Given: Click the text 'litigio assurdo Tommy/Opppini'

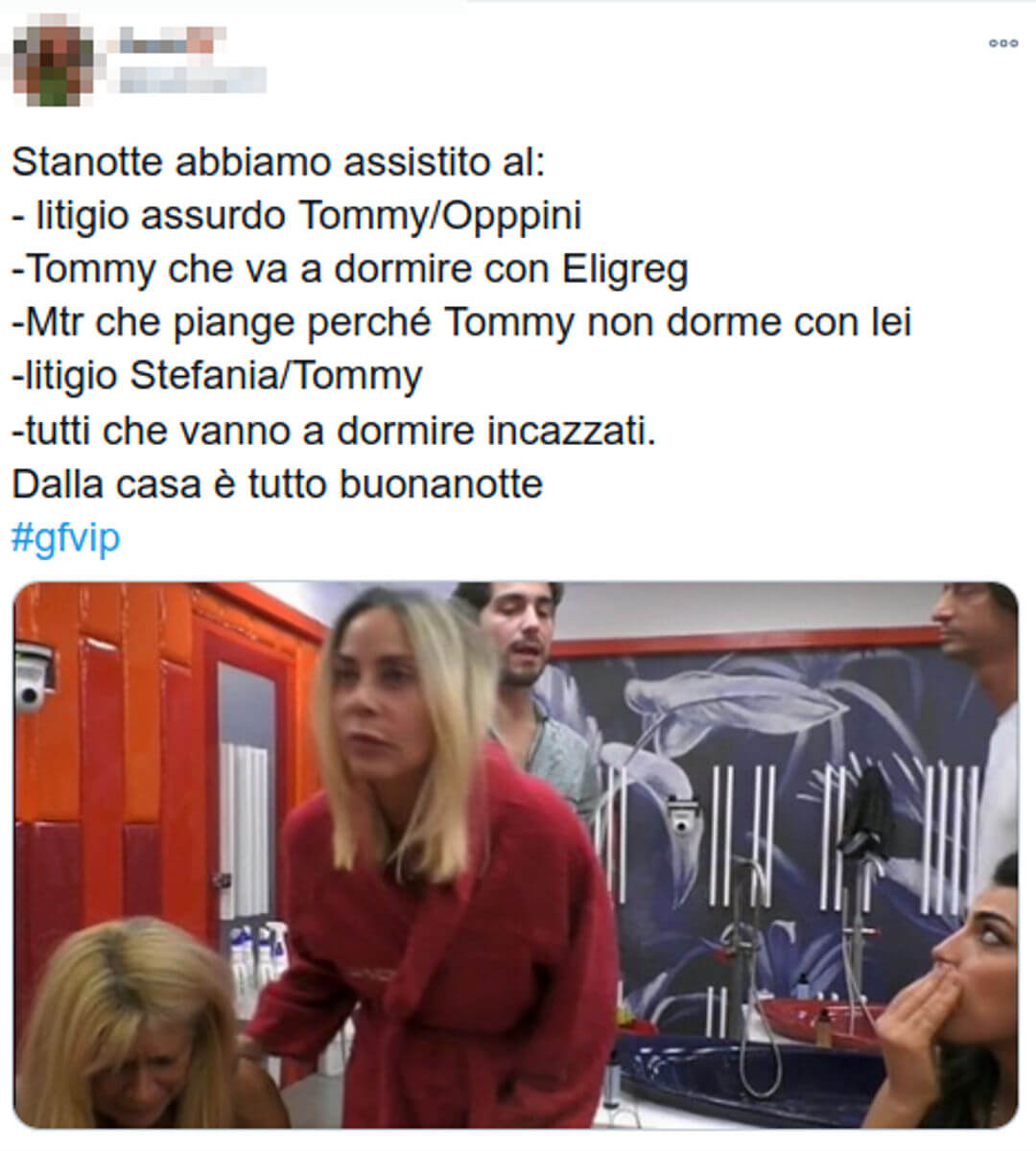Looking at the screenshot, I should pyautogui.click(x=309, y=216).
